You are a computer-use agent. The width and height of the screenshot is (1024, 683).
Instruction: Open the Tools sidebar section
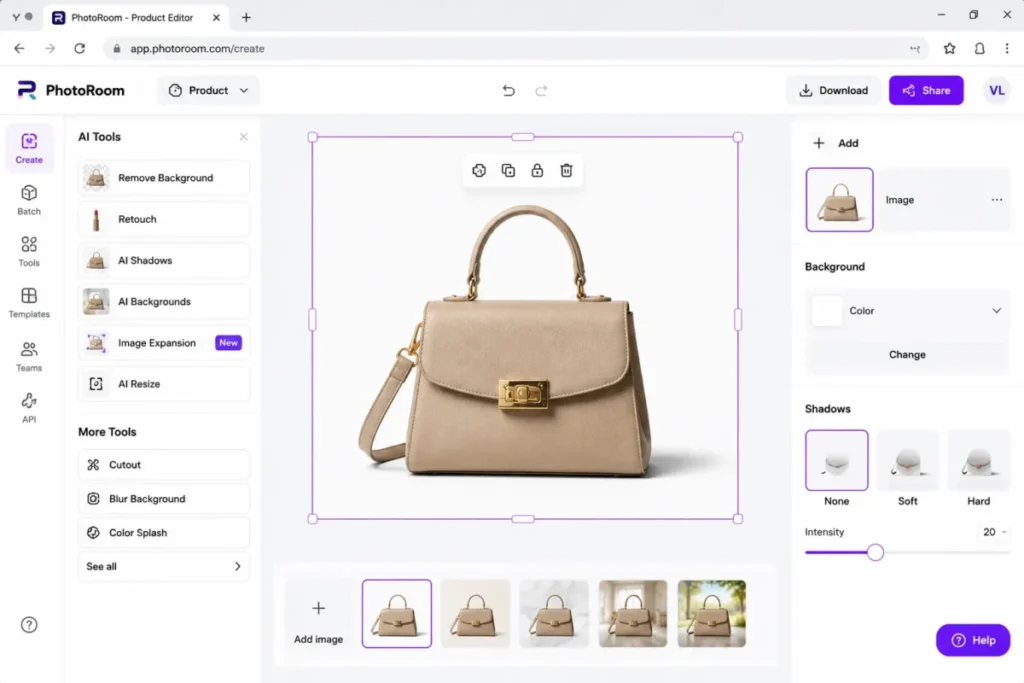tap(29, 251)
